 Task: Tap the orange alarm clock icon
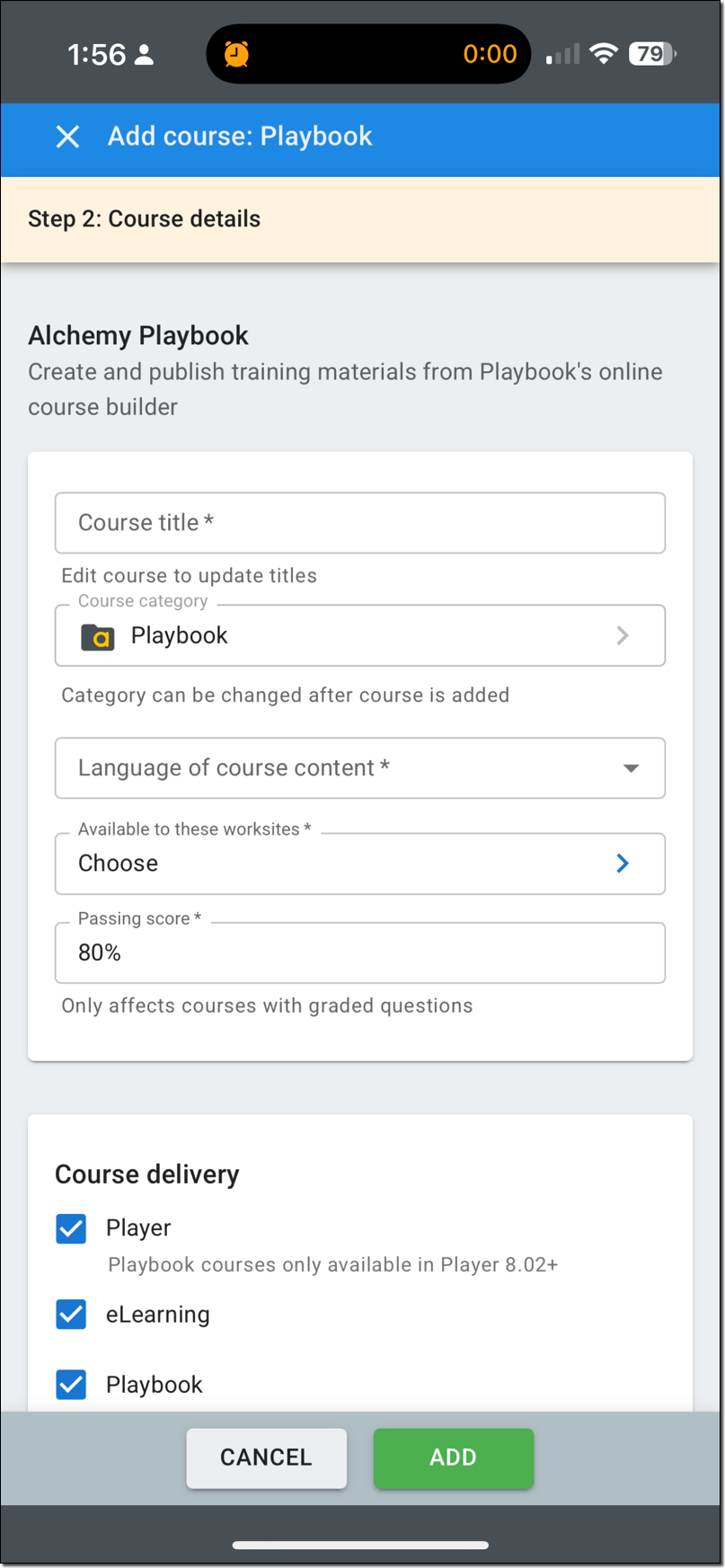[x=236, y=54]
